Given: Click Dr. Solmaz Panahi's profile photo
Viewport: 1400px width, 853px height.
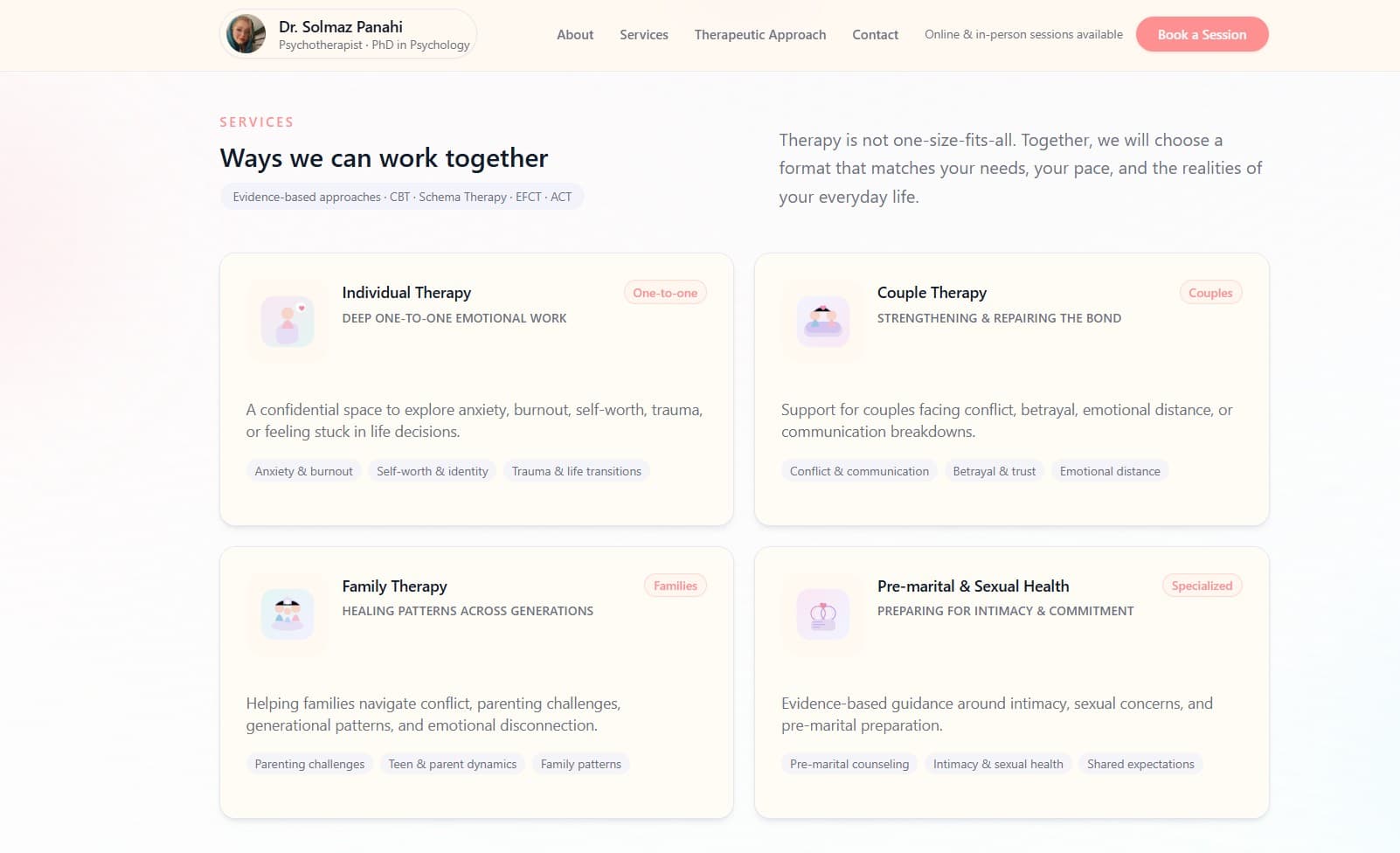Looking at the screenshot, I should (x=246, y=34).
